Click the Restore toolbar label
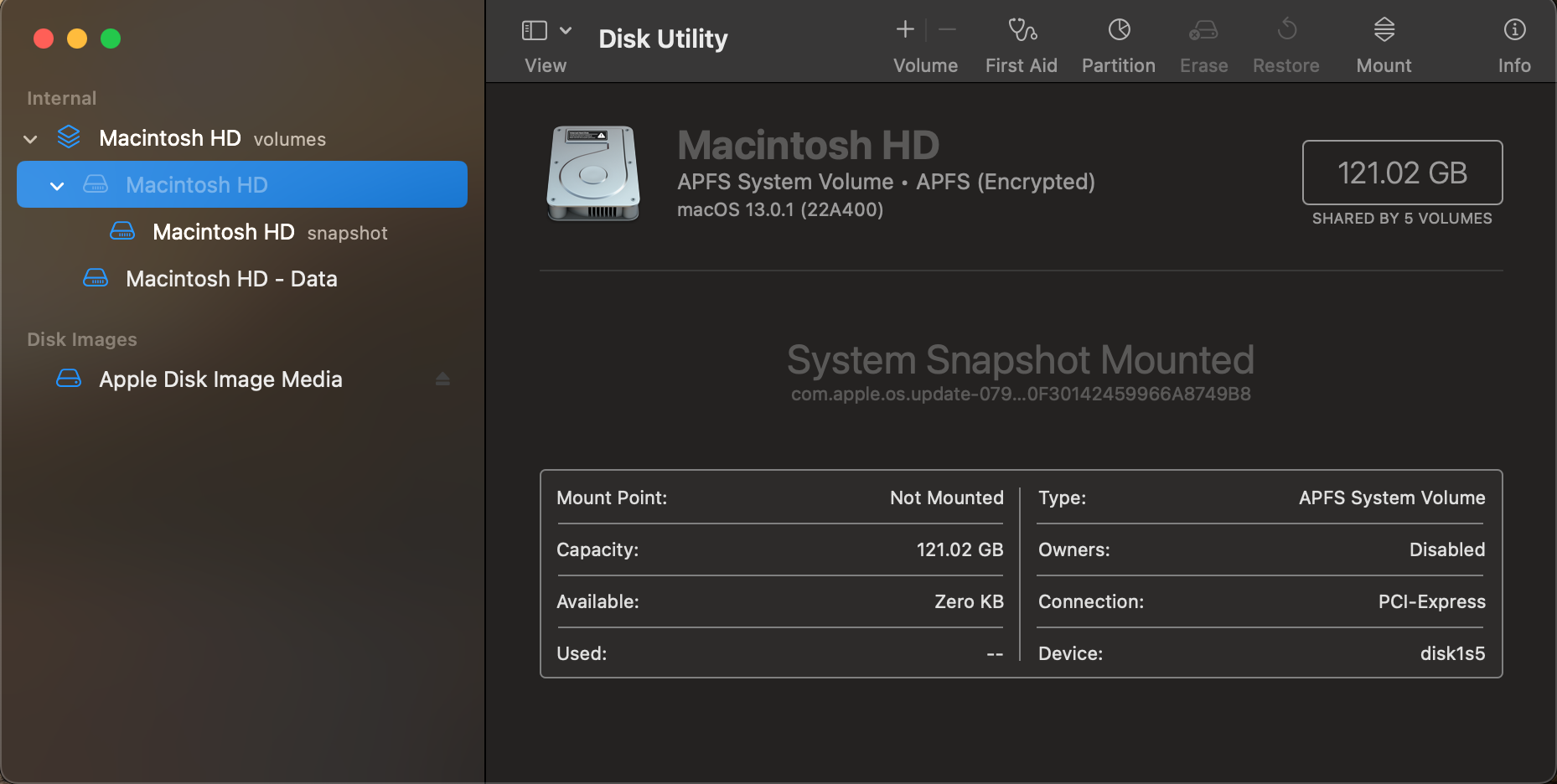Viewport: 1557px width, 784px height. tap(1285, 65)
